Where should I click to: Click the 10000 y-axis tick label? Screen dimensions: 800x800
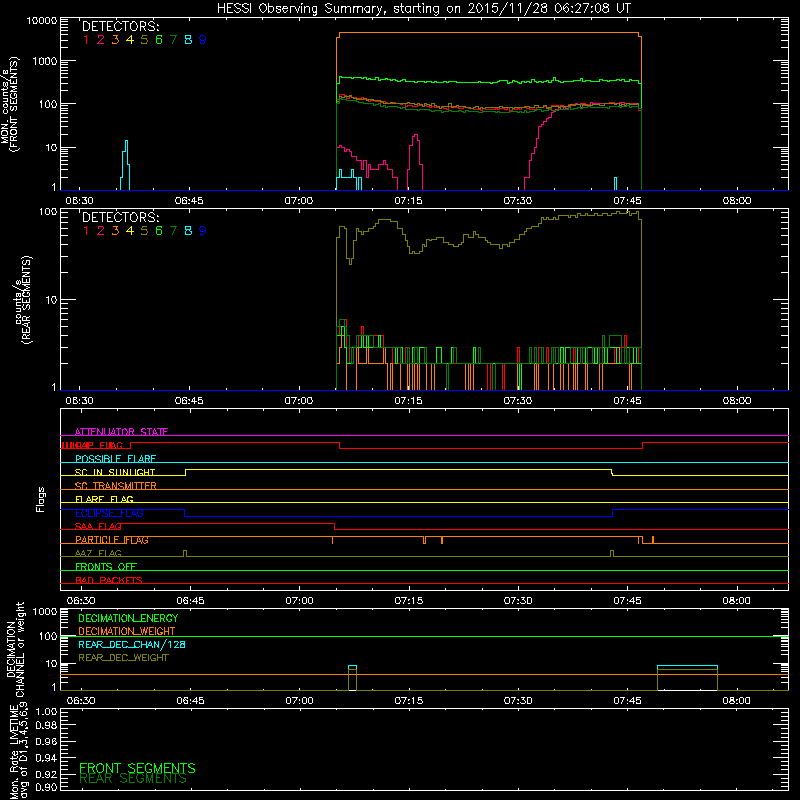tap(42, 21)
